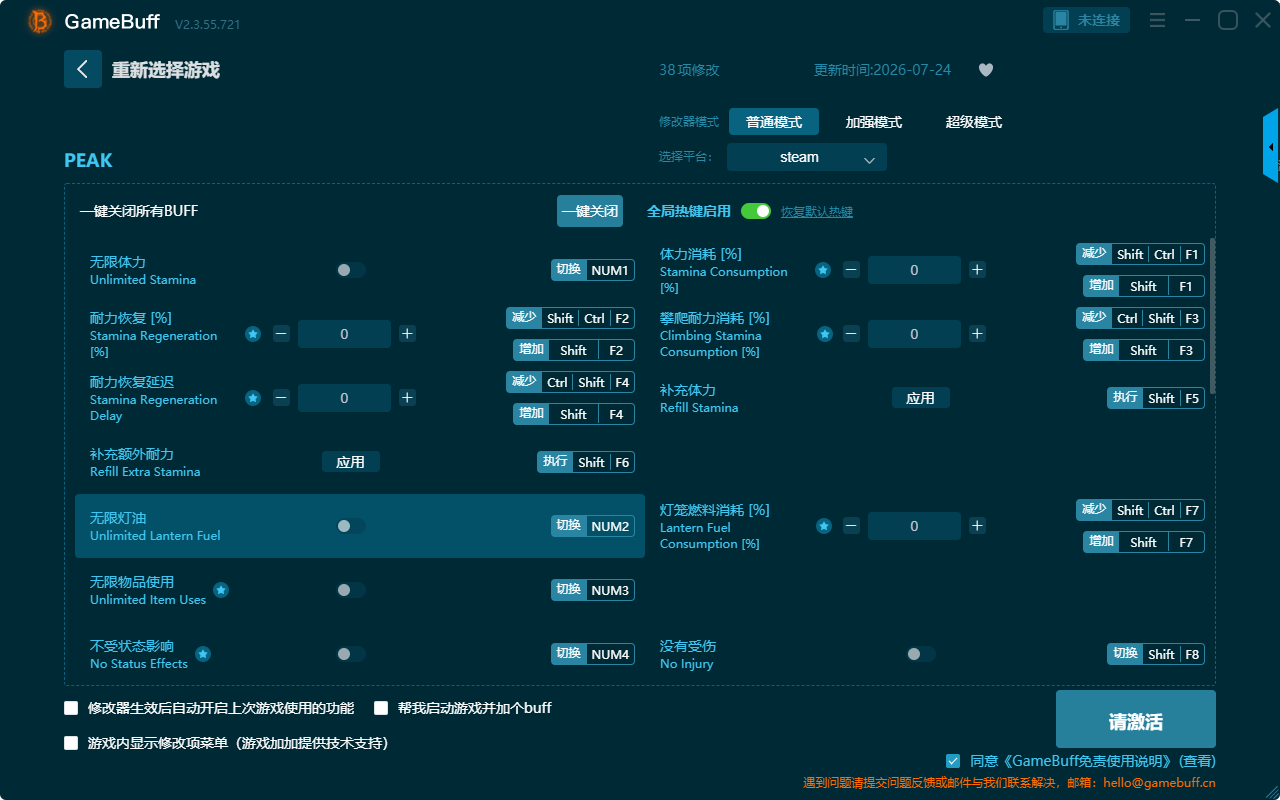Check 帮我启动游戏并加个buff checkbox
Screen dimensions: 1280x800
[381, 708]
